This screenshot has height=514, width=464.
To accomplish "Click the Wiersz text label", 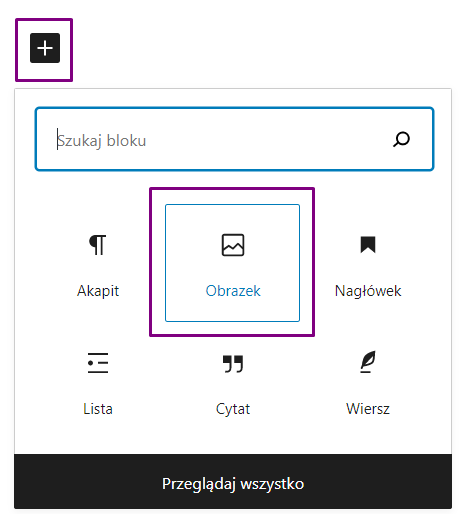I will pos(368,409).
